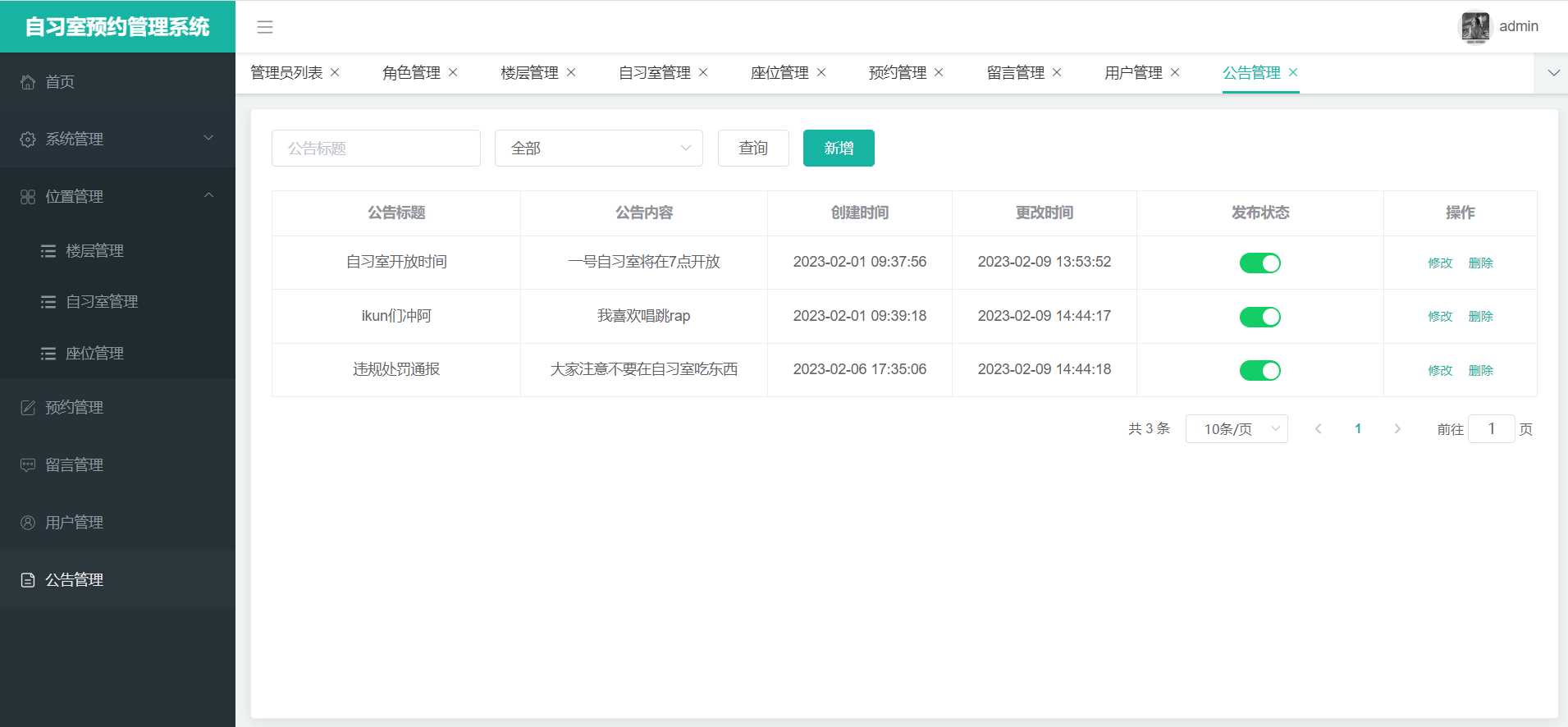Image resolution: width=1568 pixels, height=727 pixels.
Task: Switch to the 自习室管理 tab
Action: [655, 73]
